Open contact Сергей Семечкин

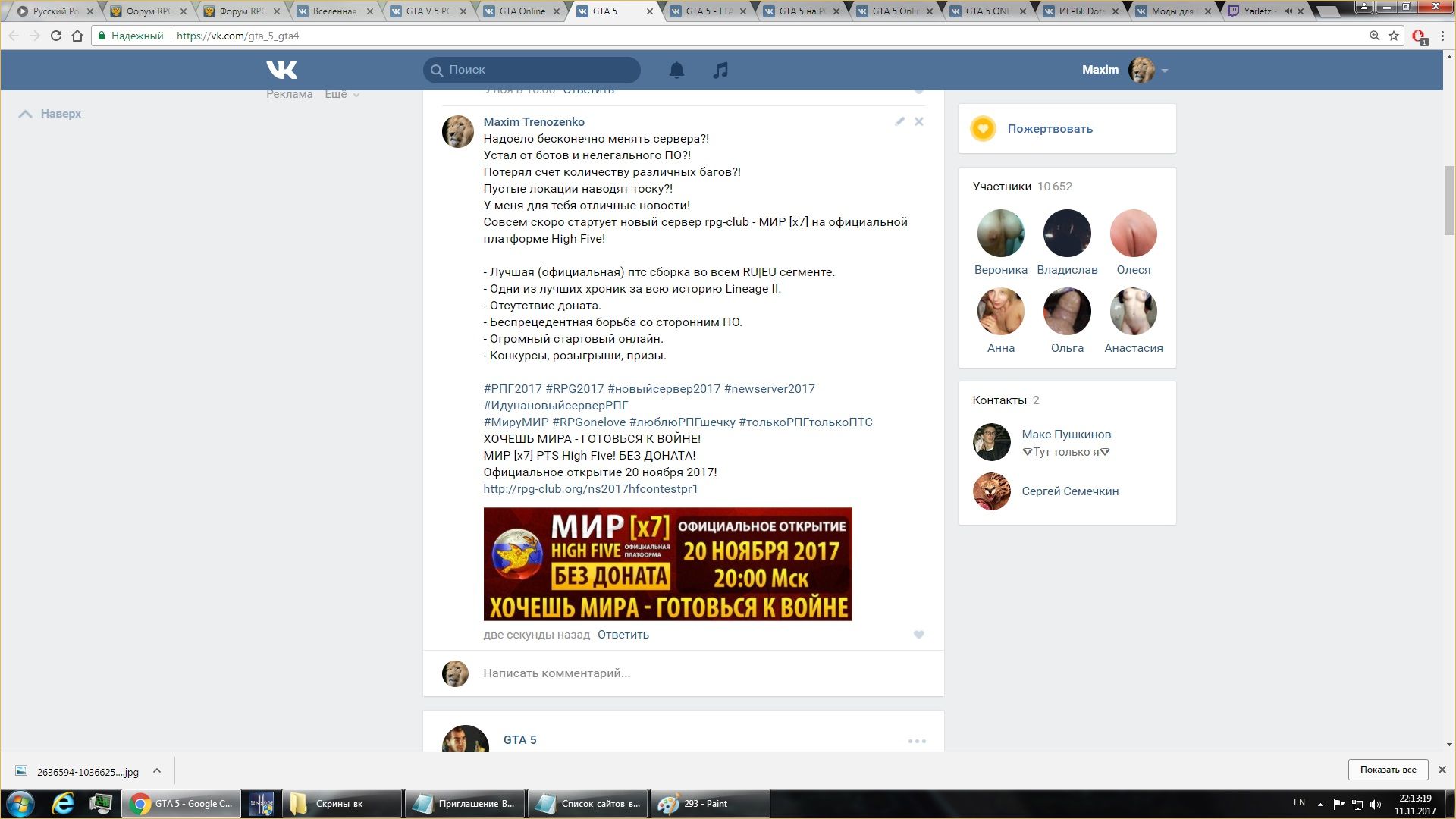tap(1070, 491)
